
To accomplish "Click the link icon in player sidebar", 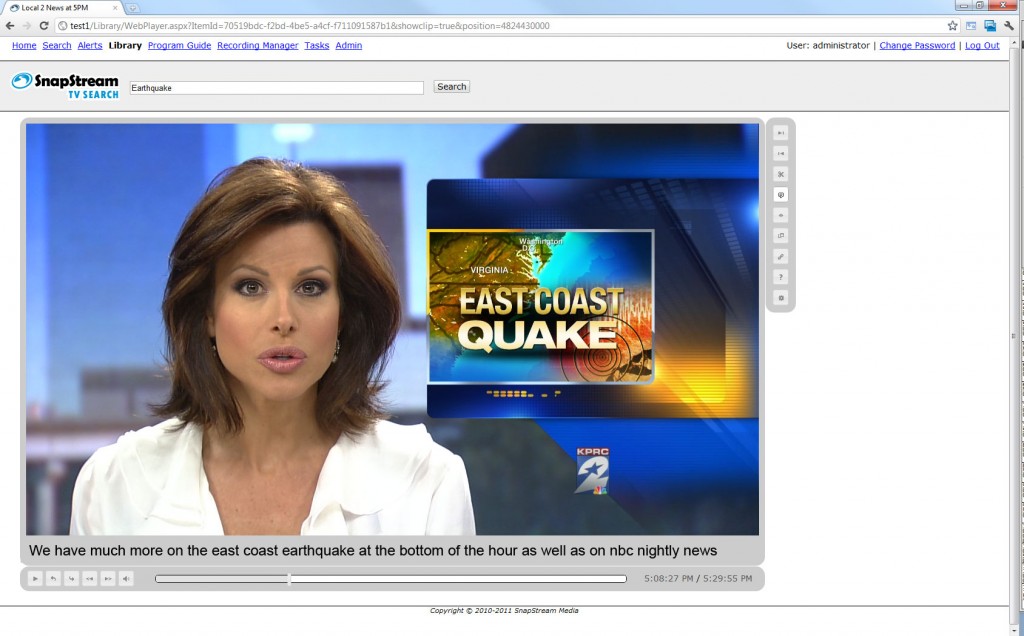I will (781, 256).
